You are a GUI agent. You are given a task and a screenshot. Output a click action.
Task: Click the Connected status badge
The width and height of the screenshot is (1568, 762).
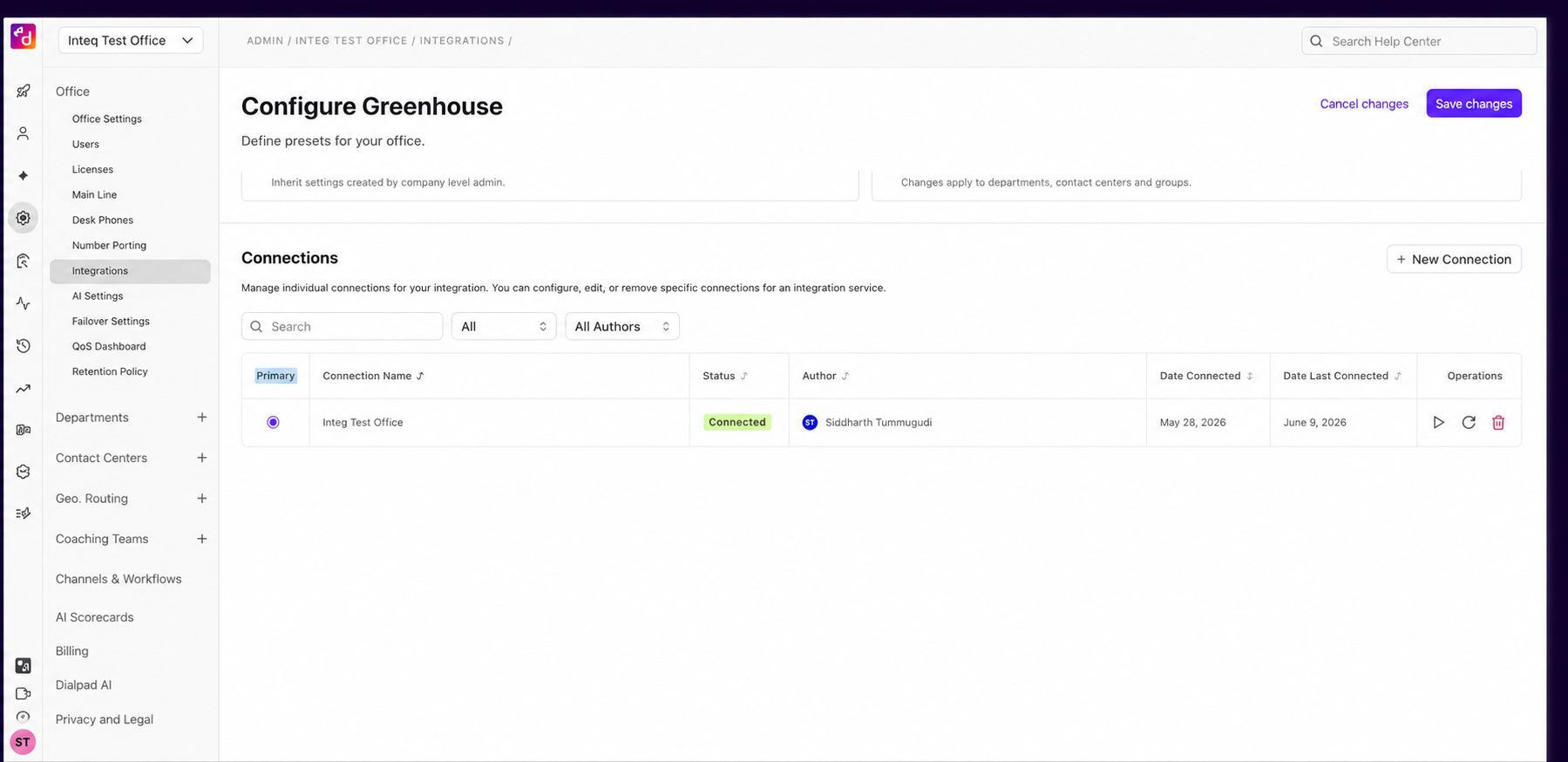pos(737,422)
